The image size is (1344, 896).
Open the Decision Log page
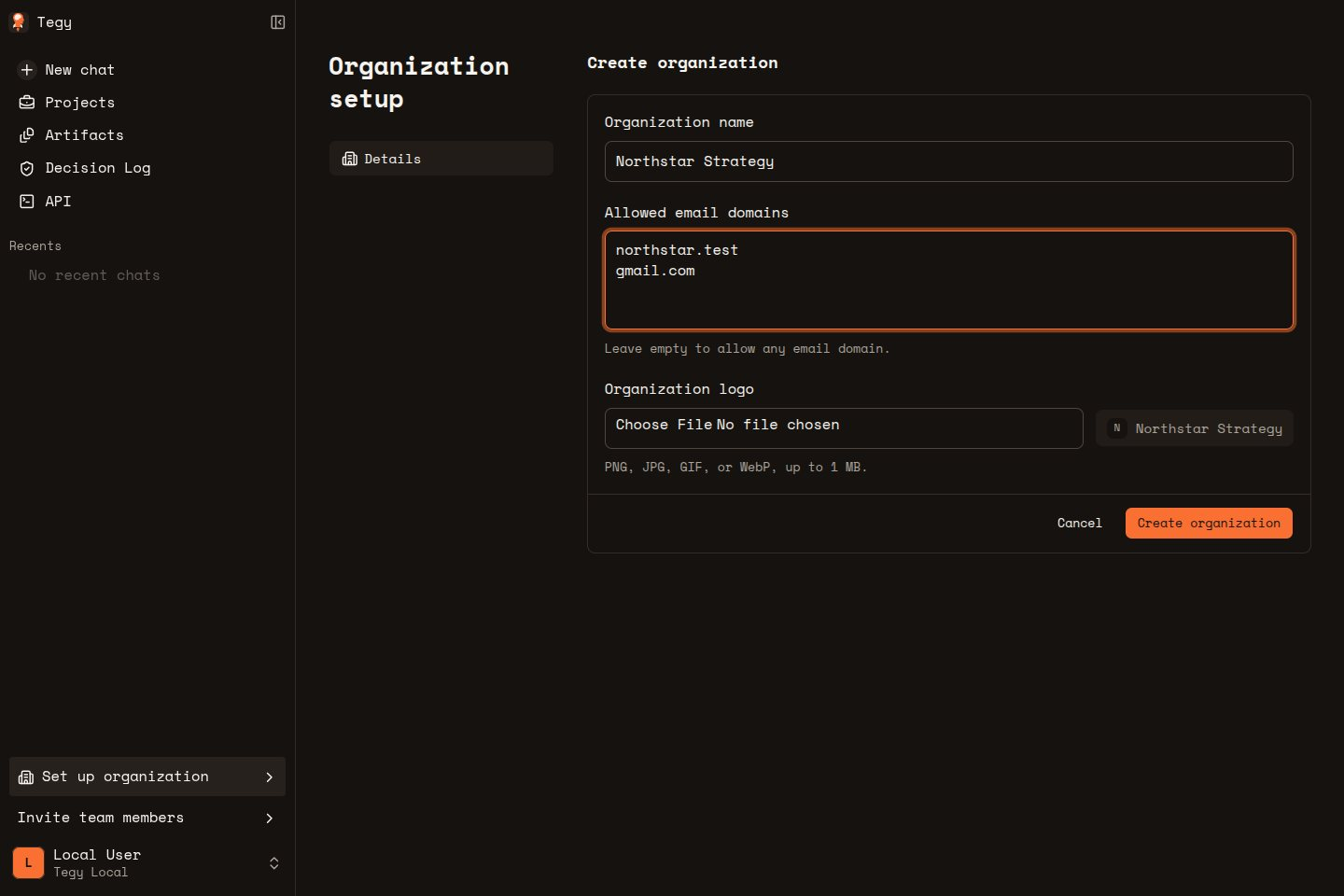coord(147,168)
